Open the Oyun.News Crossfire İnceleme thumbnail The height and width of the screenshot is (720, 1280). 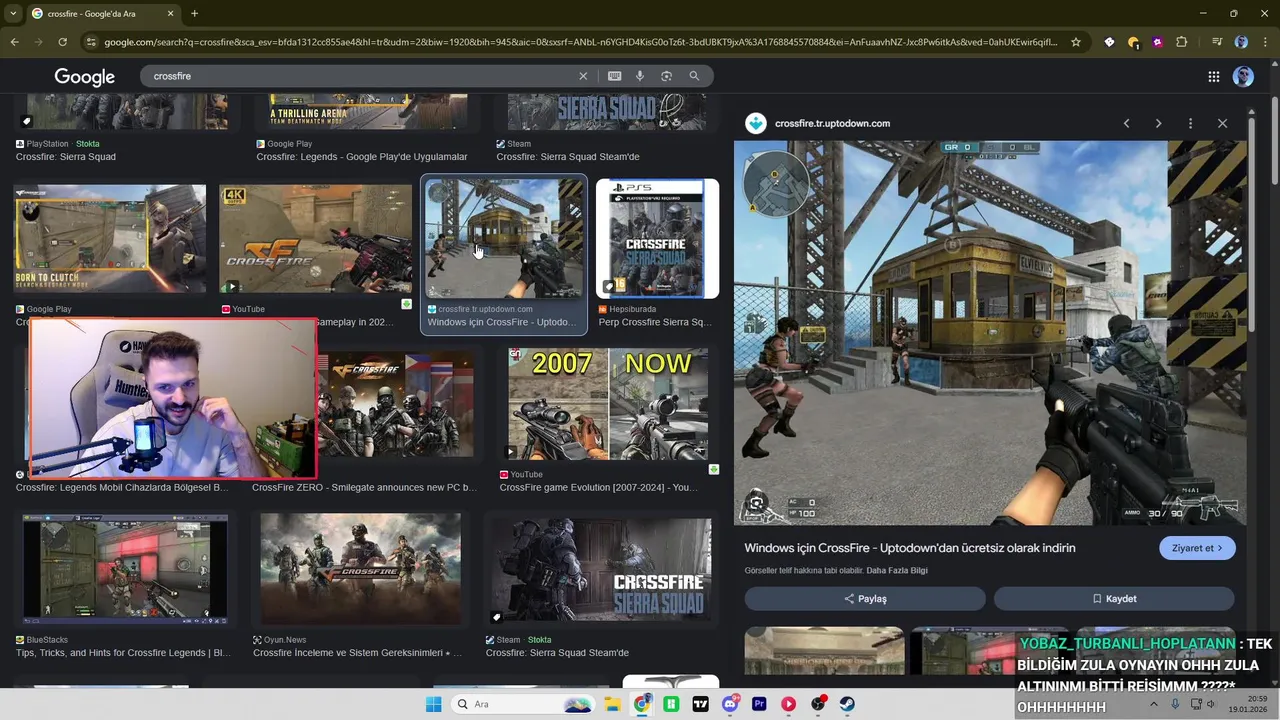click(x=361, y=569)
